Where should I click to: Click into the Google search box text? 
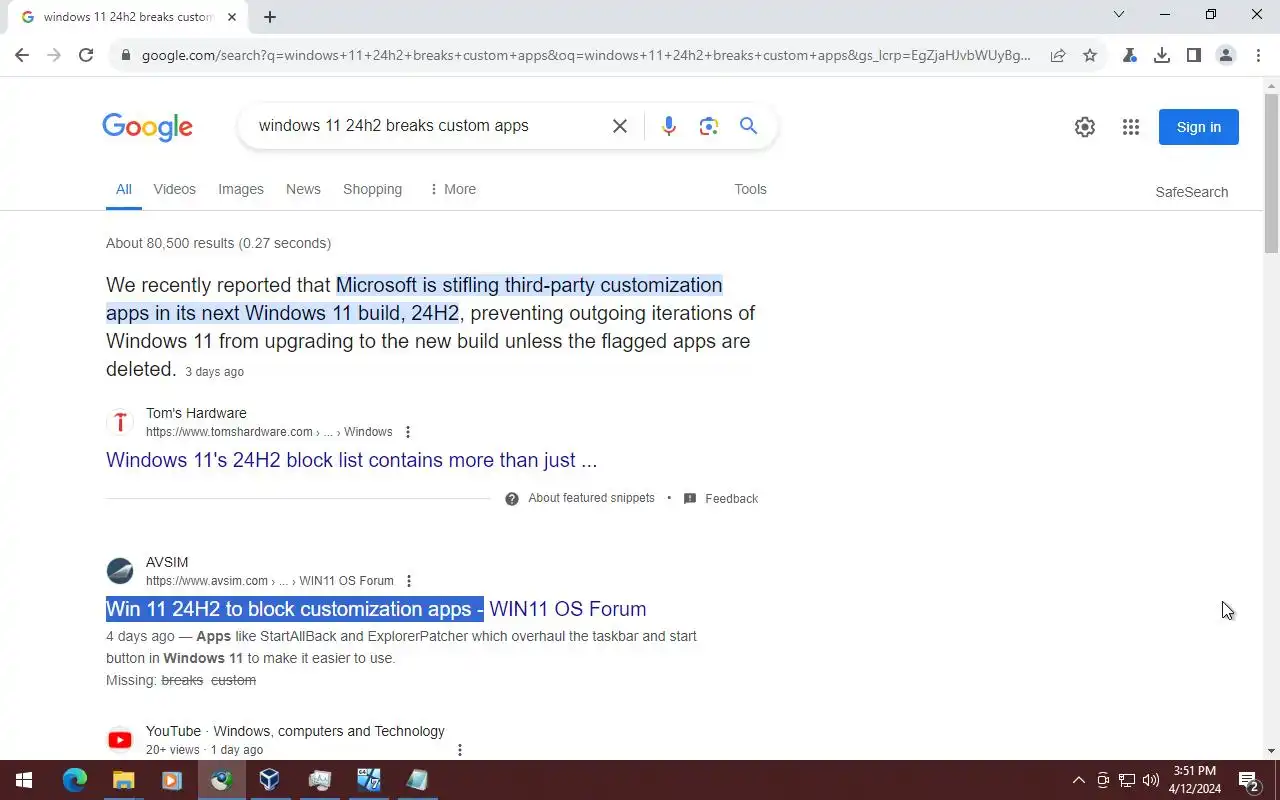coord(393,126)
